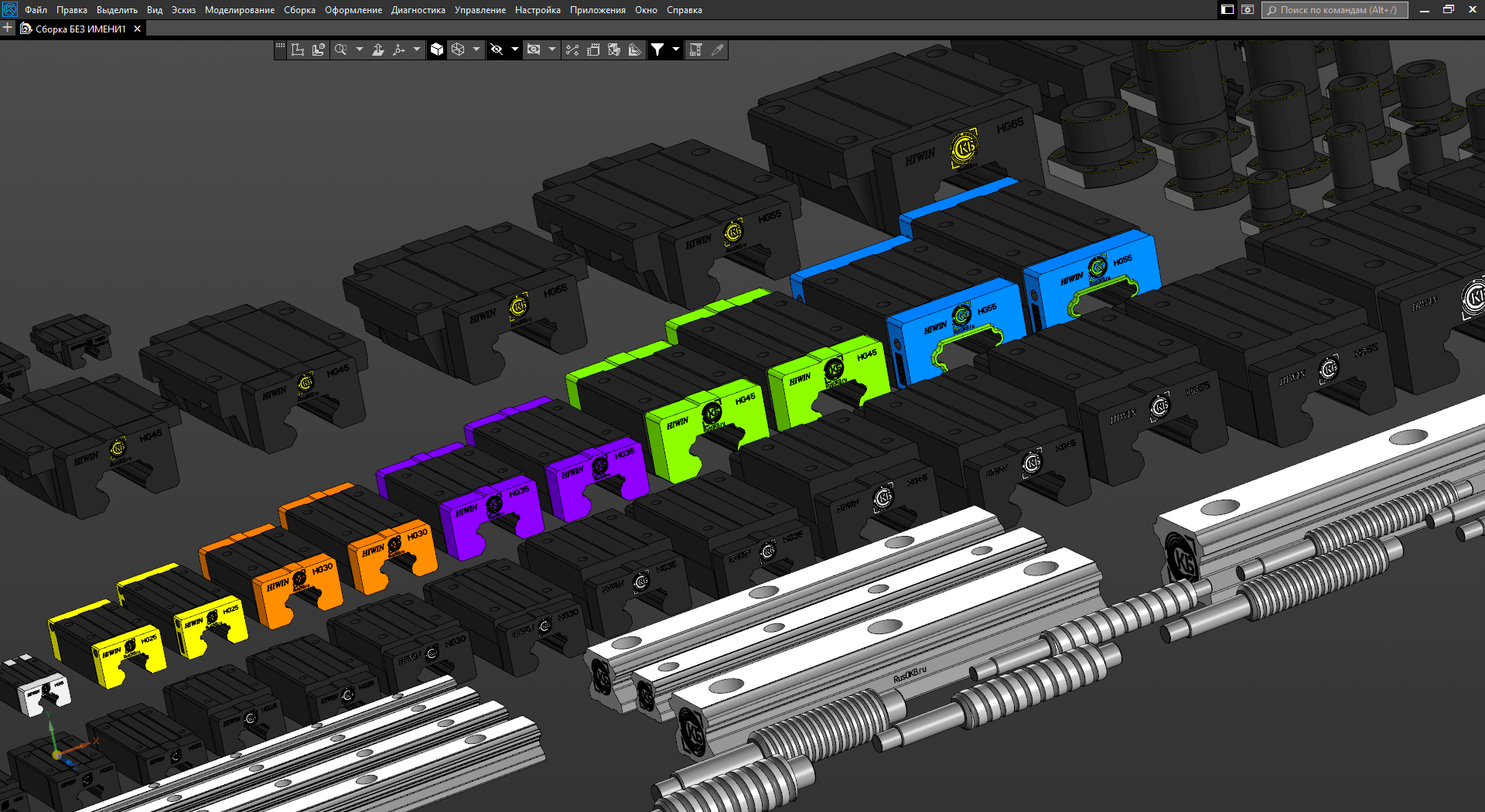Toggle the hide elements crossed-eye icon
The width and height of the screenshot is (1485, 812).
[497, 49]
